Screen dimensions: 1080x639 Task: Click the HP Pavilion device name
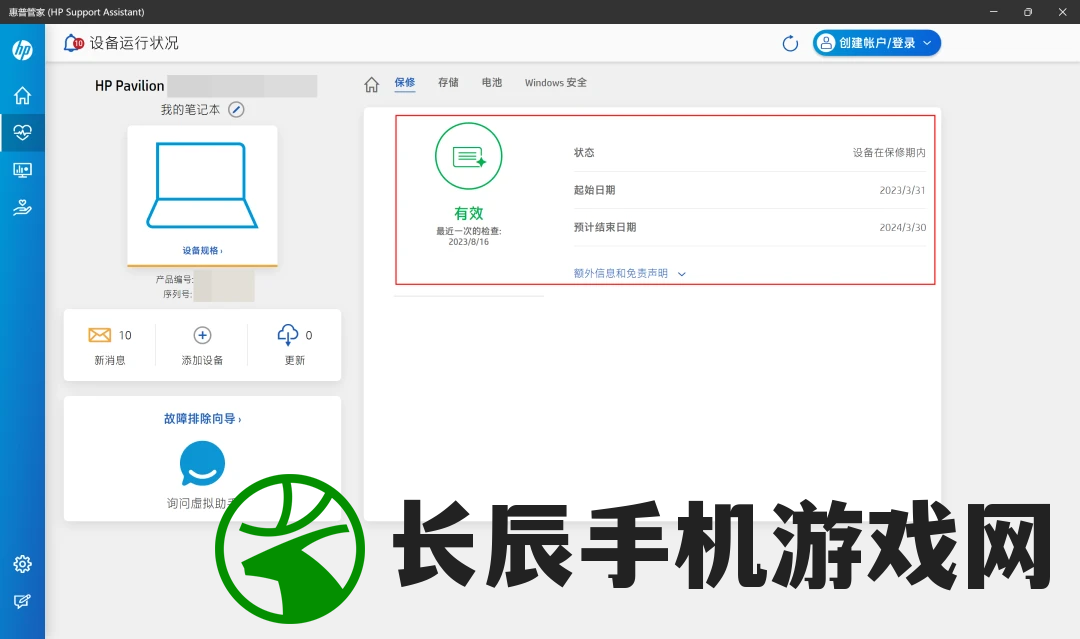pos(129,86)
